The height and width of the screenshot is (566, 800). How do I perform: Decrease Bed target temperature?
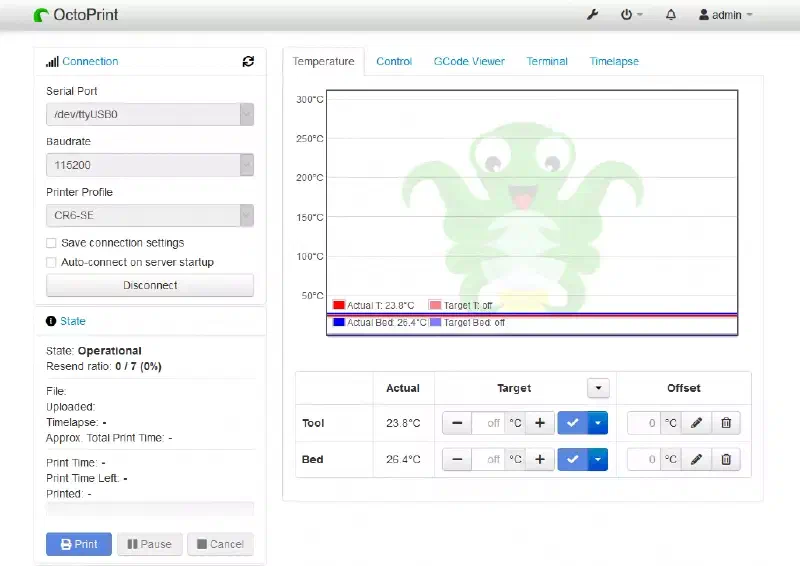tap(457, 459)
